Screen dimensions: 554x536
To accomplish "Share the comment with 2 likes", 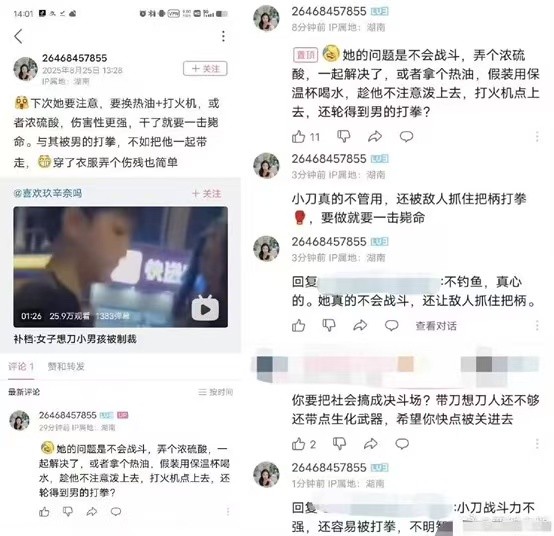I will tap(371, 444).
